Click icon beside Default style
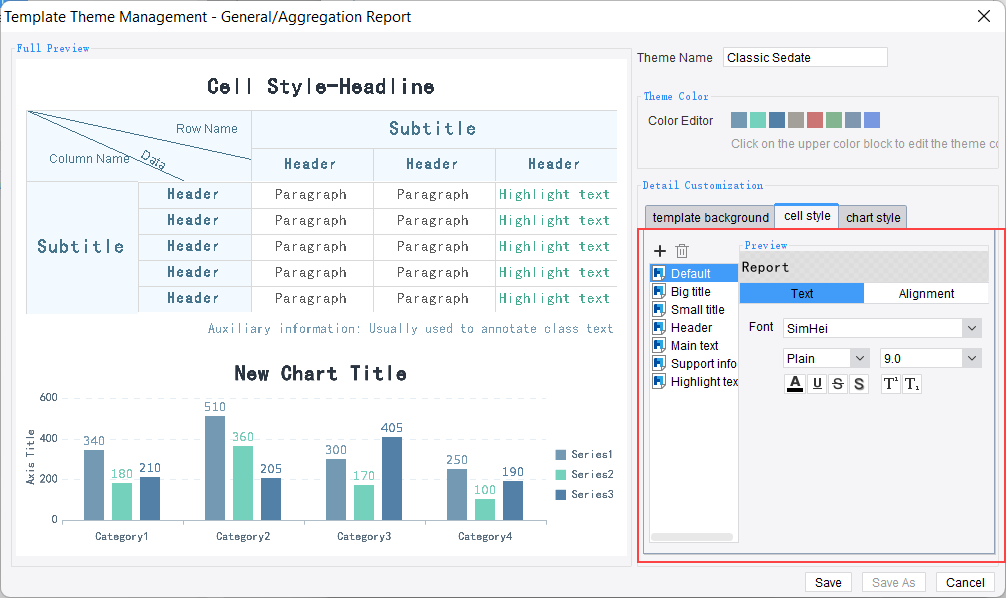Image resolution: width=1006 pixels, height=598 pixels. 659,273
